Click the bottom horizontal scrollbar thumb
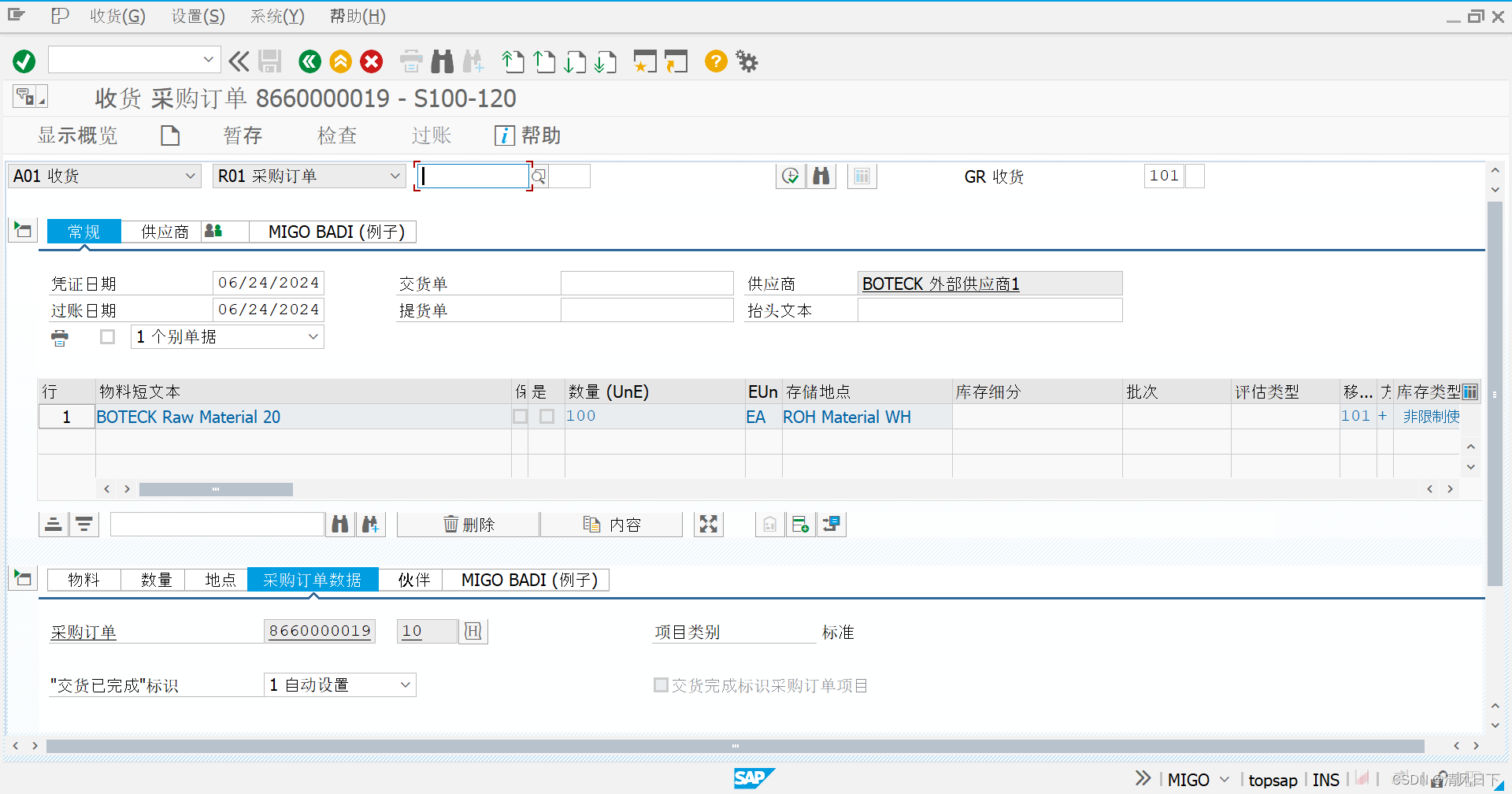Viewport: 1512px width, 794px height. [735, 746]
